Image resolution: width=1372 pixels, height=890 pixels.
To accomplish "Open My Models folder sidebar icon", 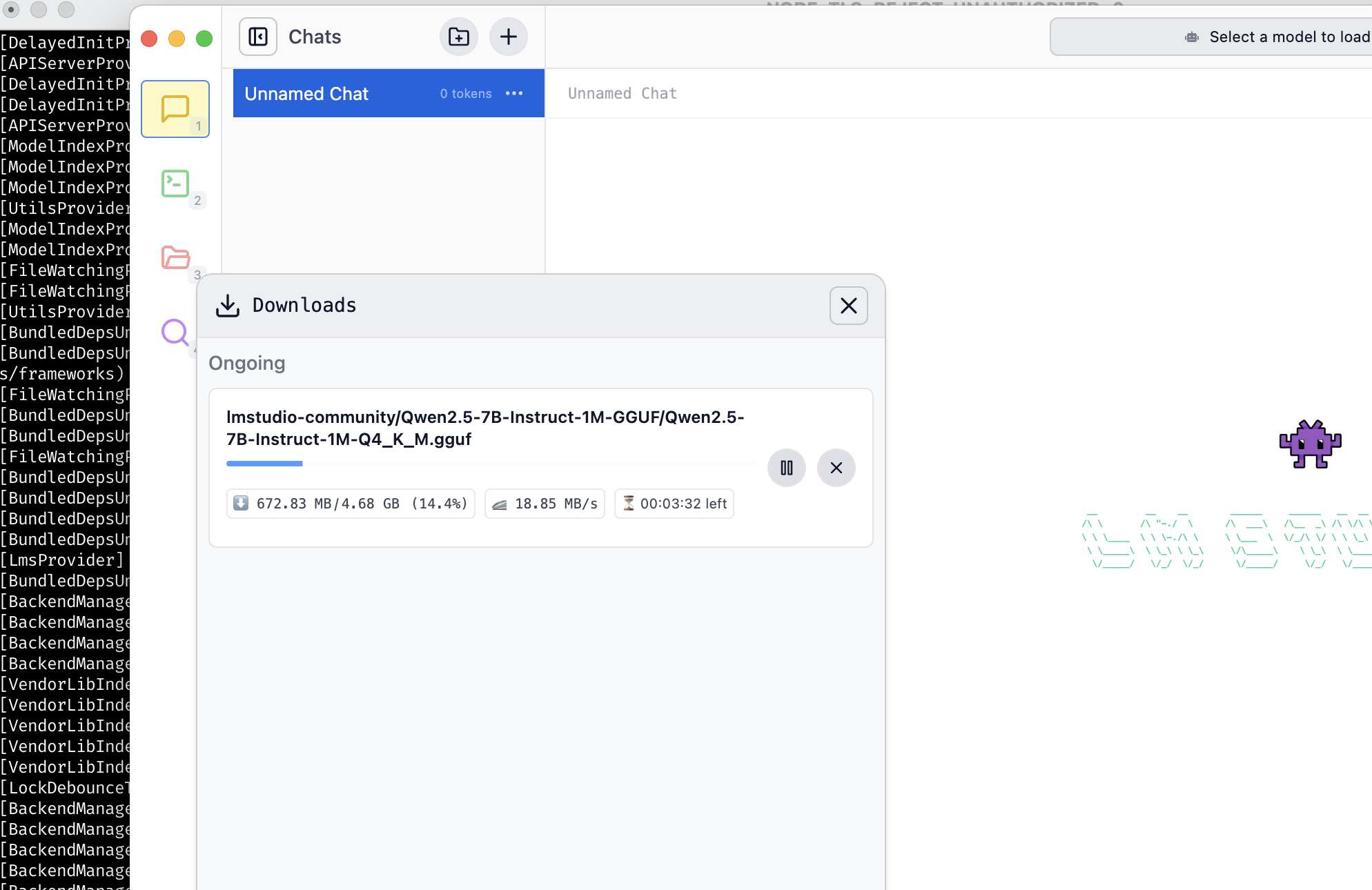I will tap(175, 257).
